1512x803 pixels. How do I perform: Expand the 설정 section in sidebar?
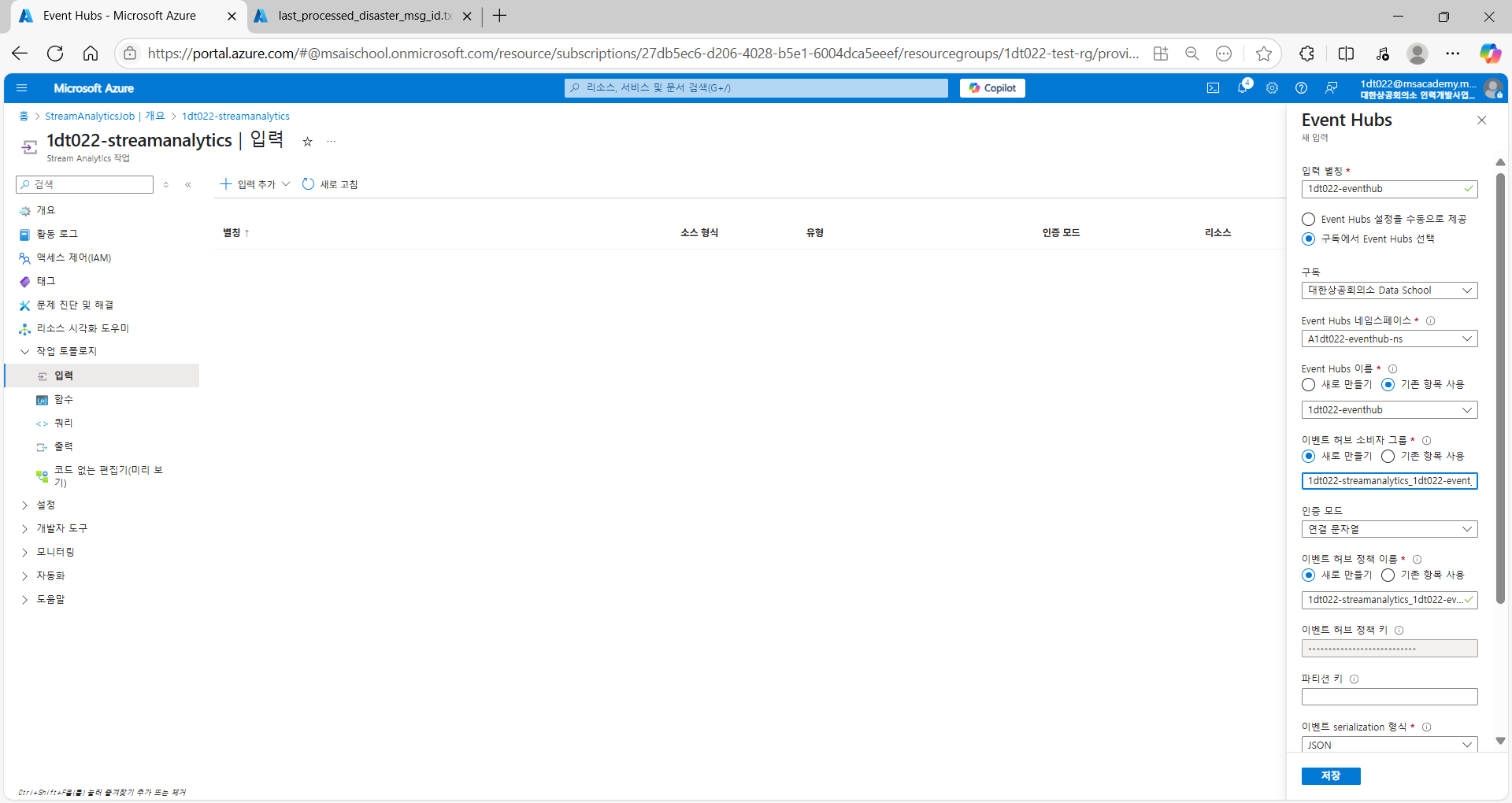(x=24, y=505)
